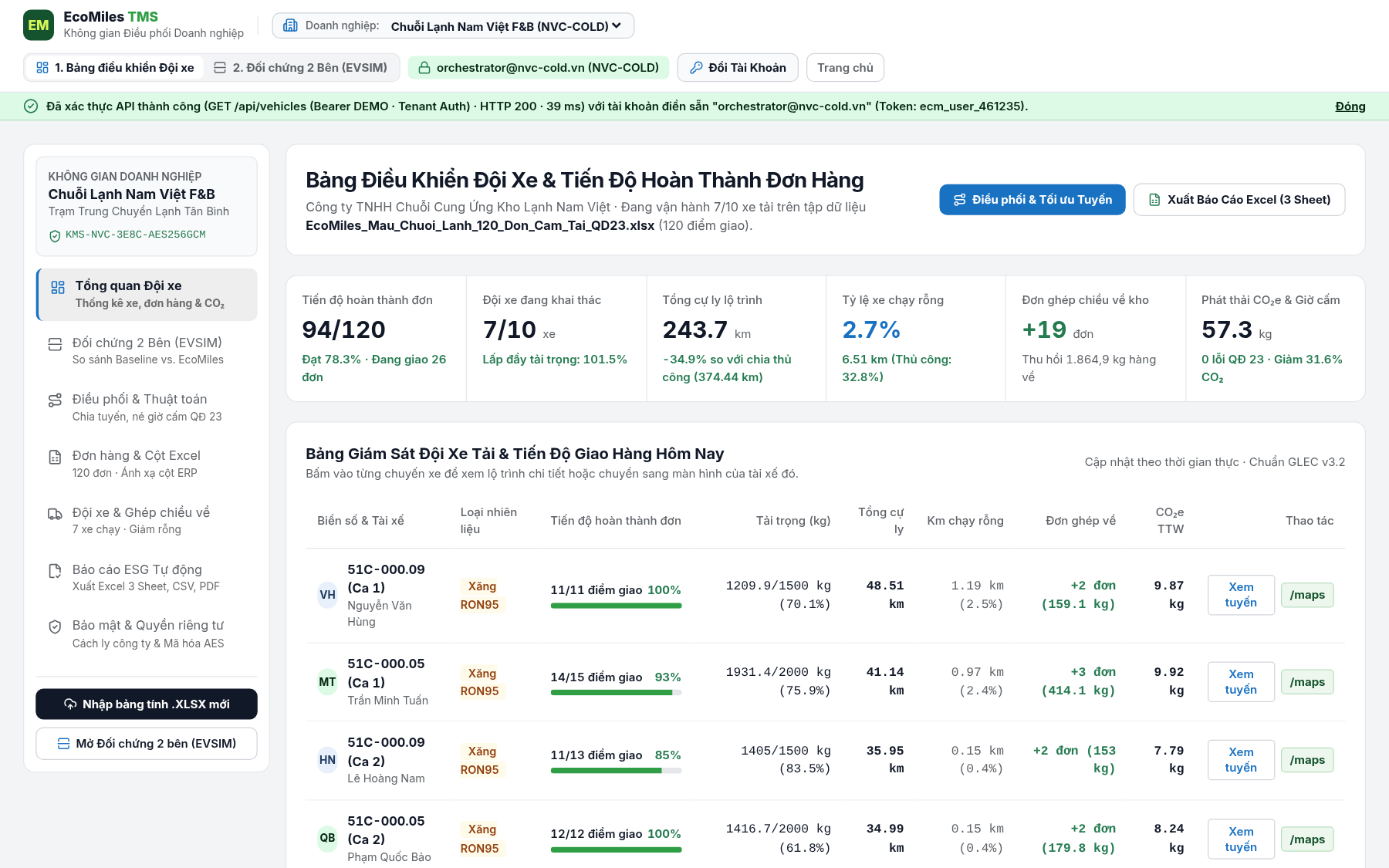
Task: Click the KMS shield encryption icon
Action: 55,235
